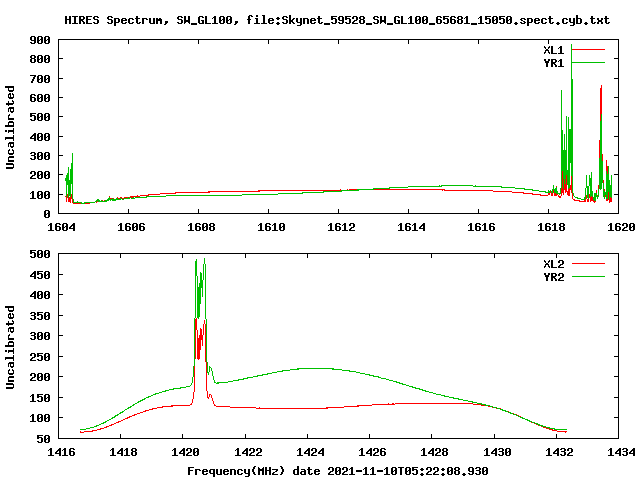
Task: Click the green line sample beside YR2
Action: (x=588, y=277)
